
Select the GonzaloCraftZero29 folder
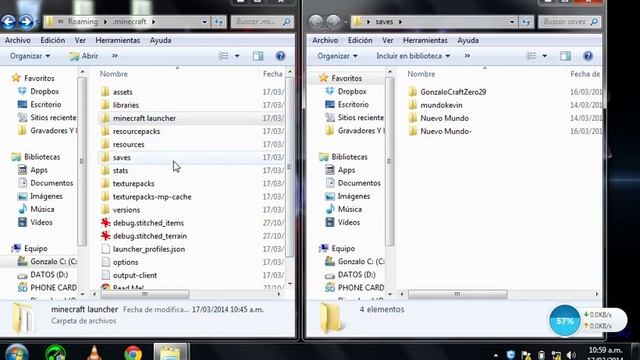453,92
